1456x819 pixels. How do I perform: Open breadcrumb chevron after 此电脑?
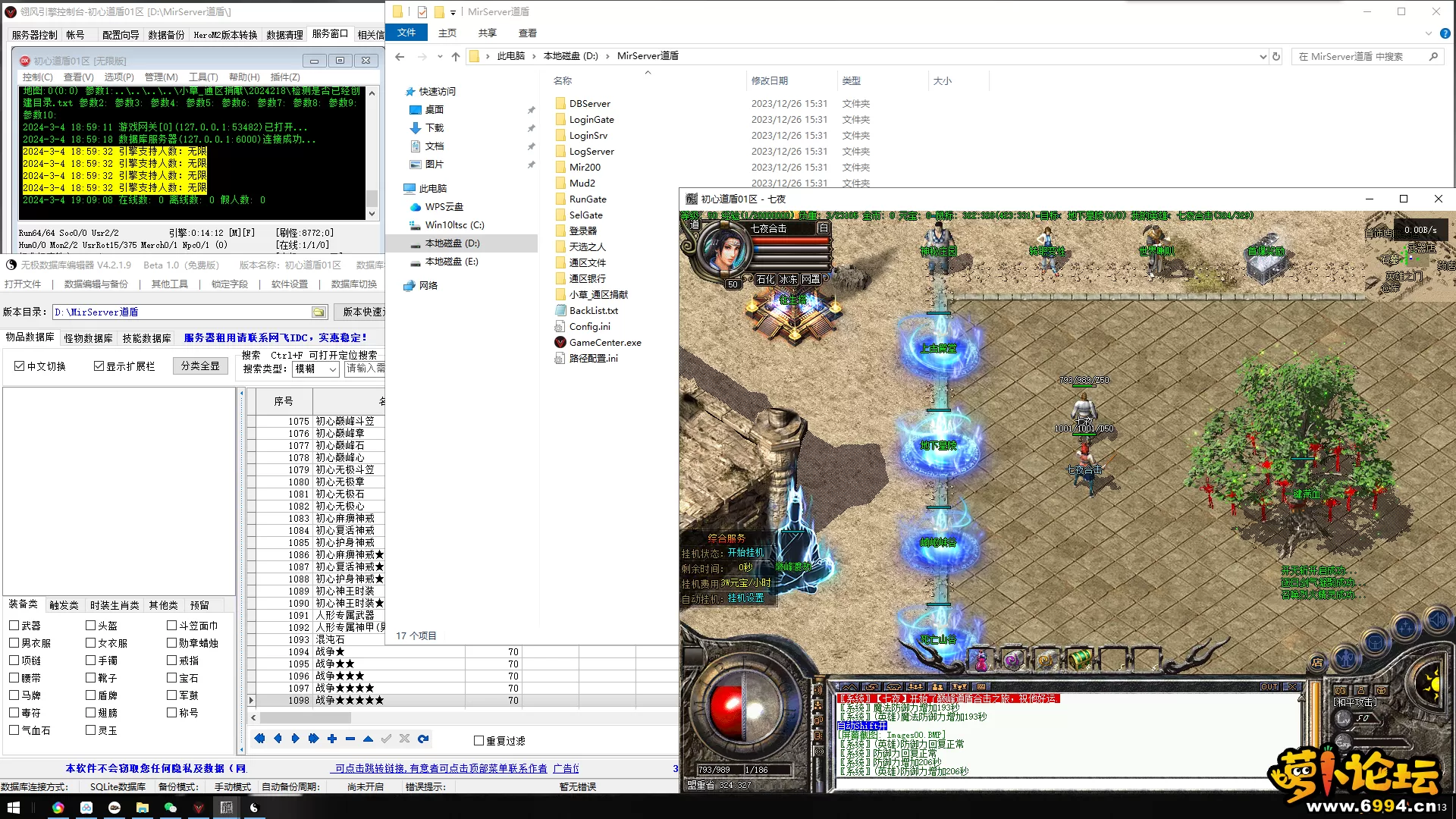point(534,57)
